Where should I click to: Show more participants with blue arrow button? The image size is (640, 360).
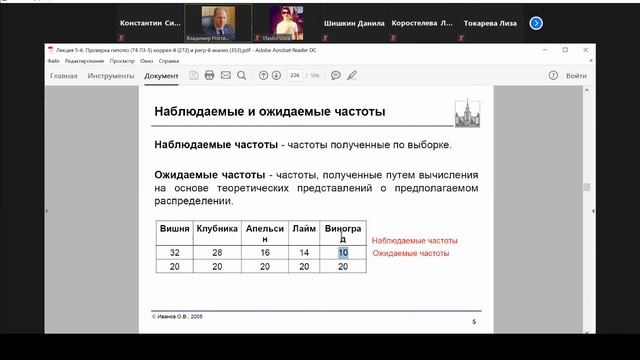(536, 23)
